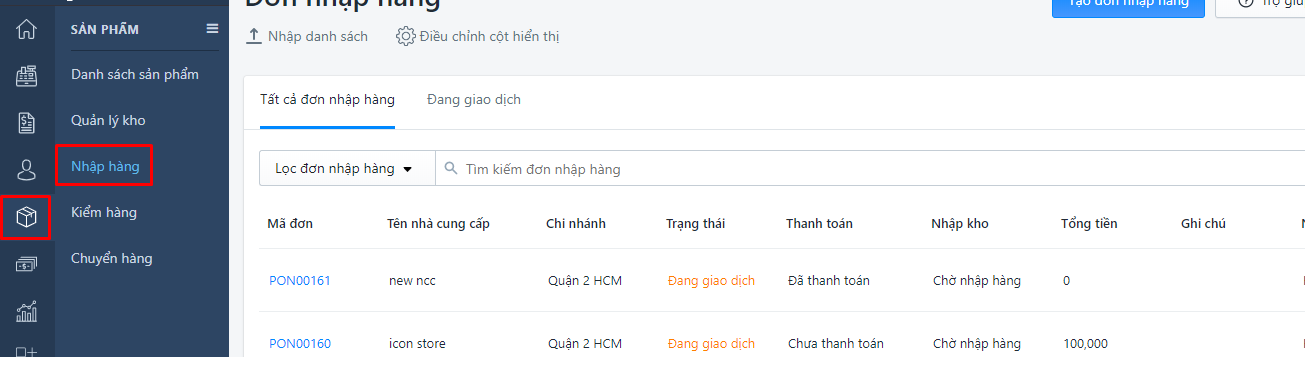Collapse the Sản phẩm menu hamburger icon
1305x371 pixels.
click(x=212, y=29)
